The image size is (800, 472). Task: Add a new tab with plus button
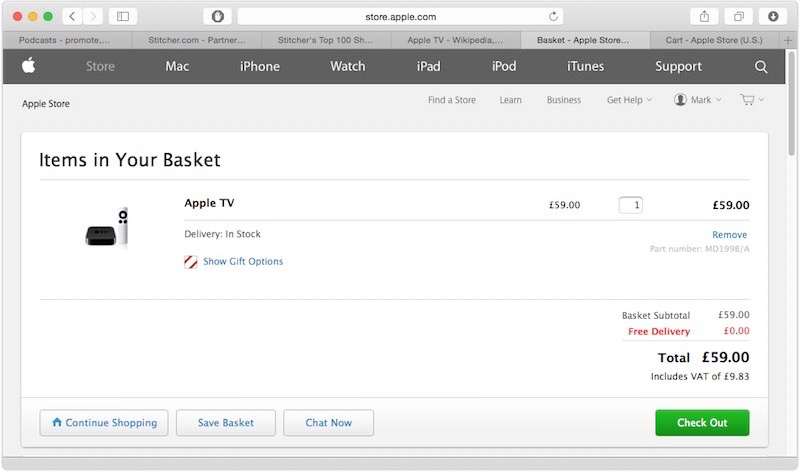[x=788, y=40]
